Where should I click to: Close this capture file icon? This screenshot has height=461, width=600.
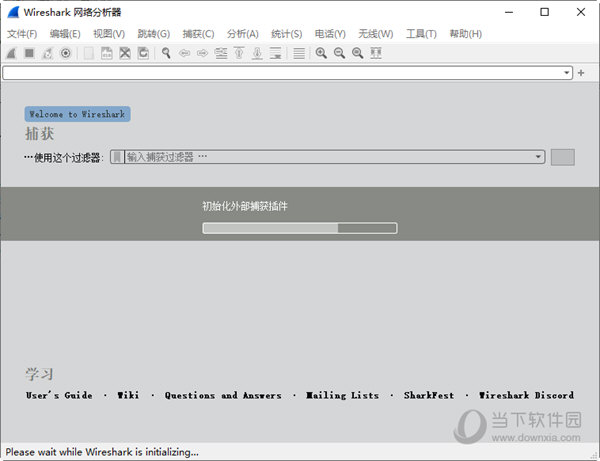(x=125, y=53)
